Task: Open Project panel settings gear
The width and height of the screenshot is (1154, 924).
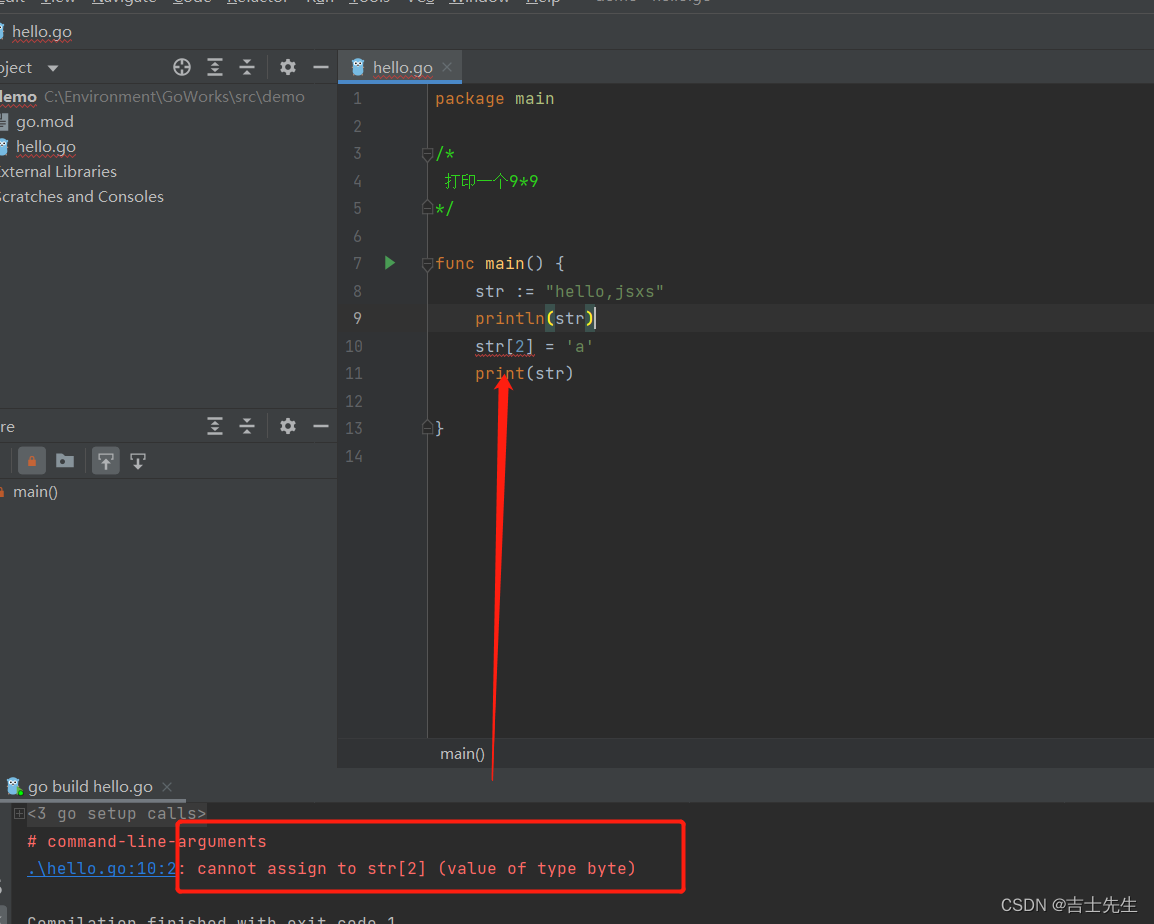Action: click(x=288, y=68)
